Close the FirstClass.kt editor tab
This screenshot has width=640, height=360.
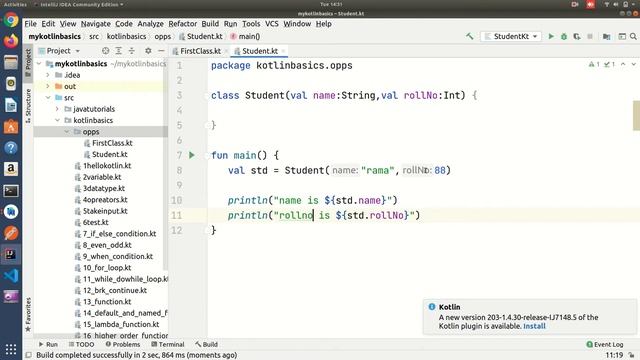point(226,51)
